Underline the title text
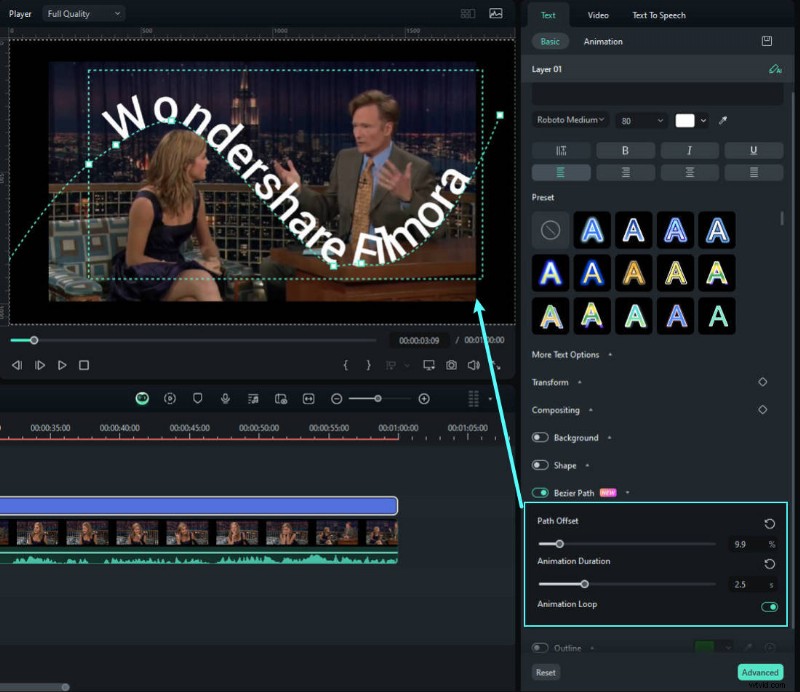This screenshot has height=692, width=800. tap(753, 150)
